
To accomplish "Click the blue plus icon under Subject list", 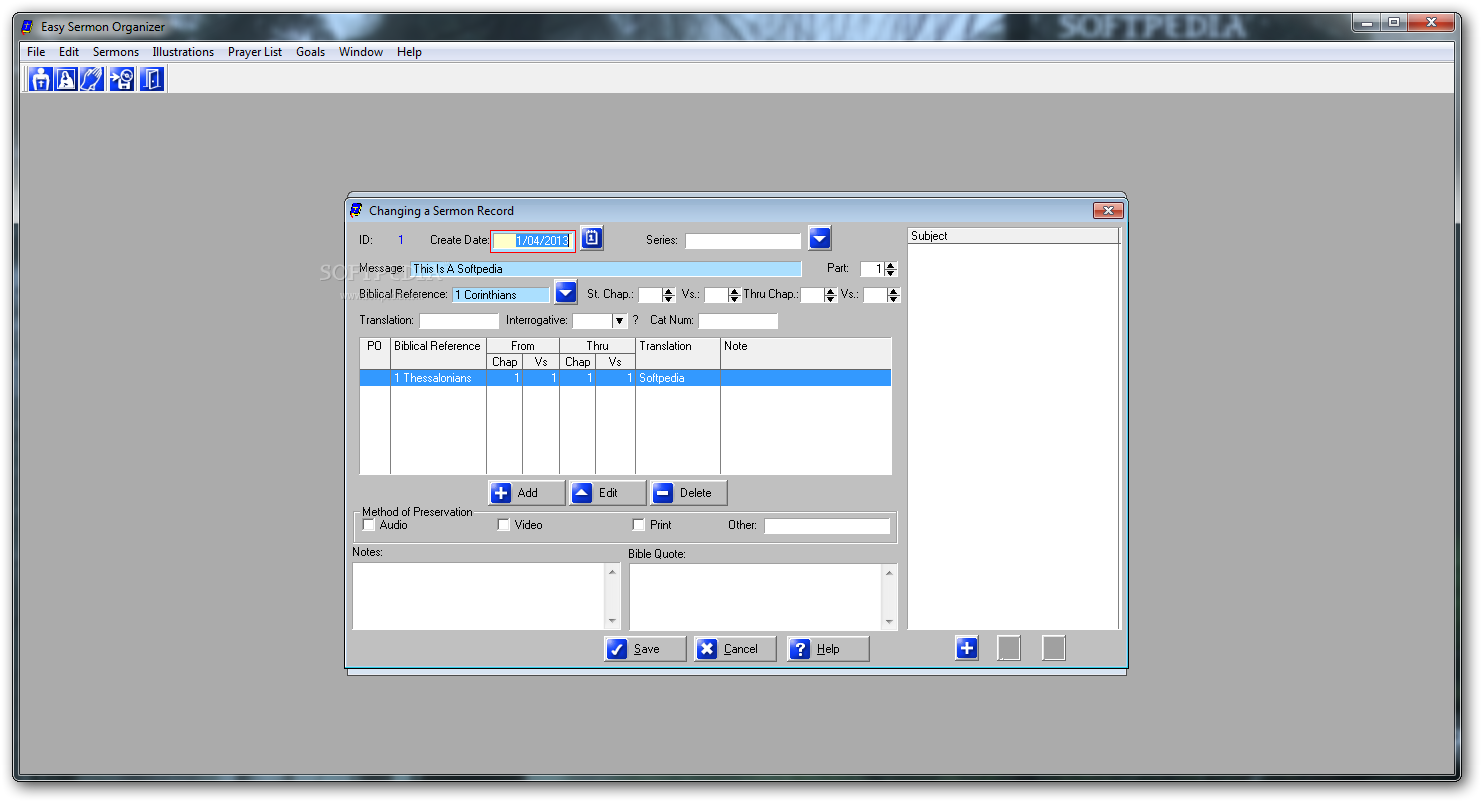I will pos(967,648).
